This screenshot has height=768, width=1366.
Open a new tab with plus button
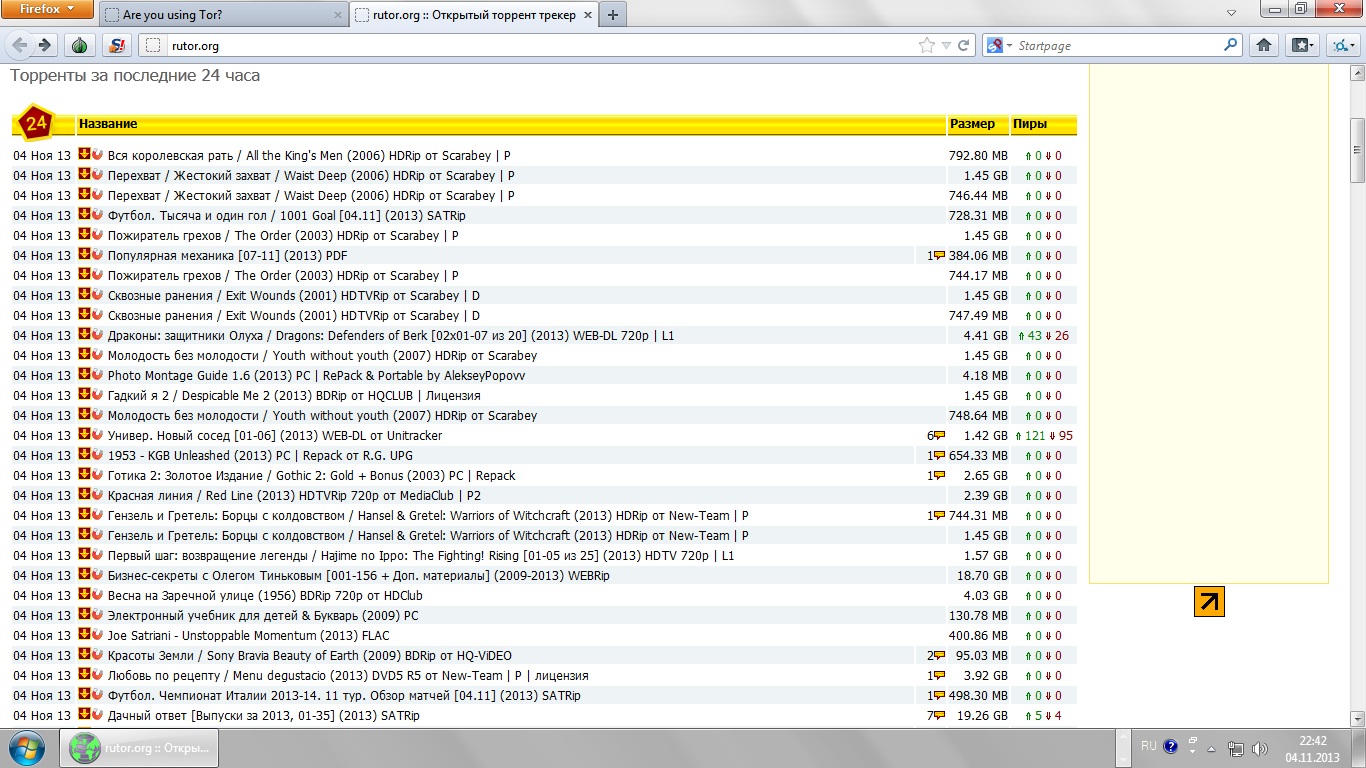(612, 15)
